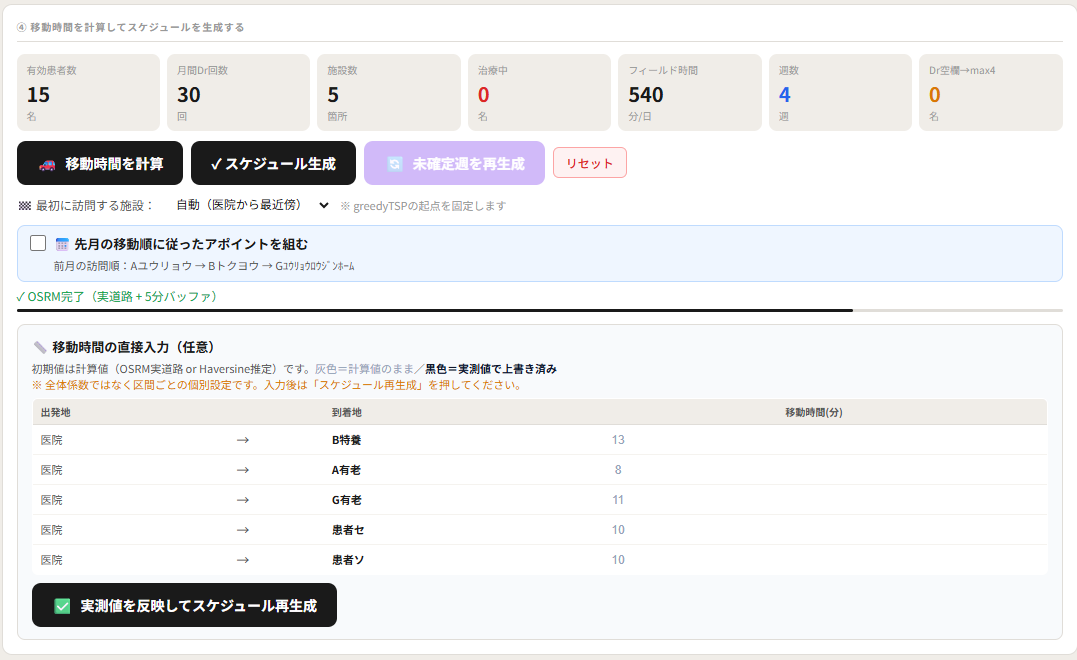This screenshot has height=660, width=1077.
Task: Click the リセット button
Action: [589, 163]
